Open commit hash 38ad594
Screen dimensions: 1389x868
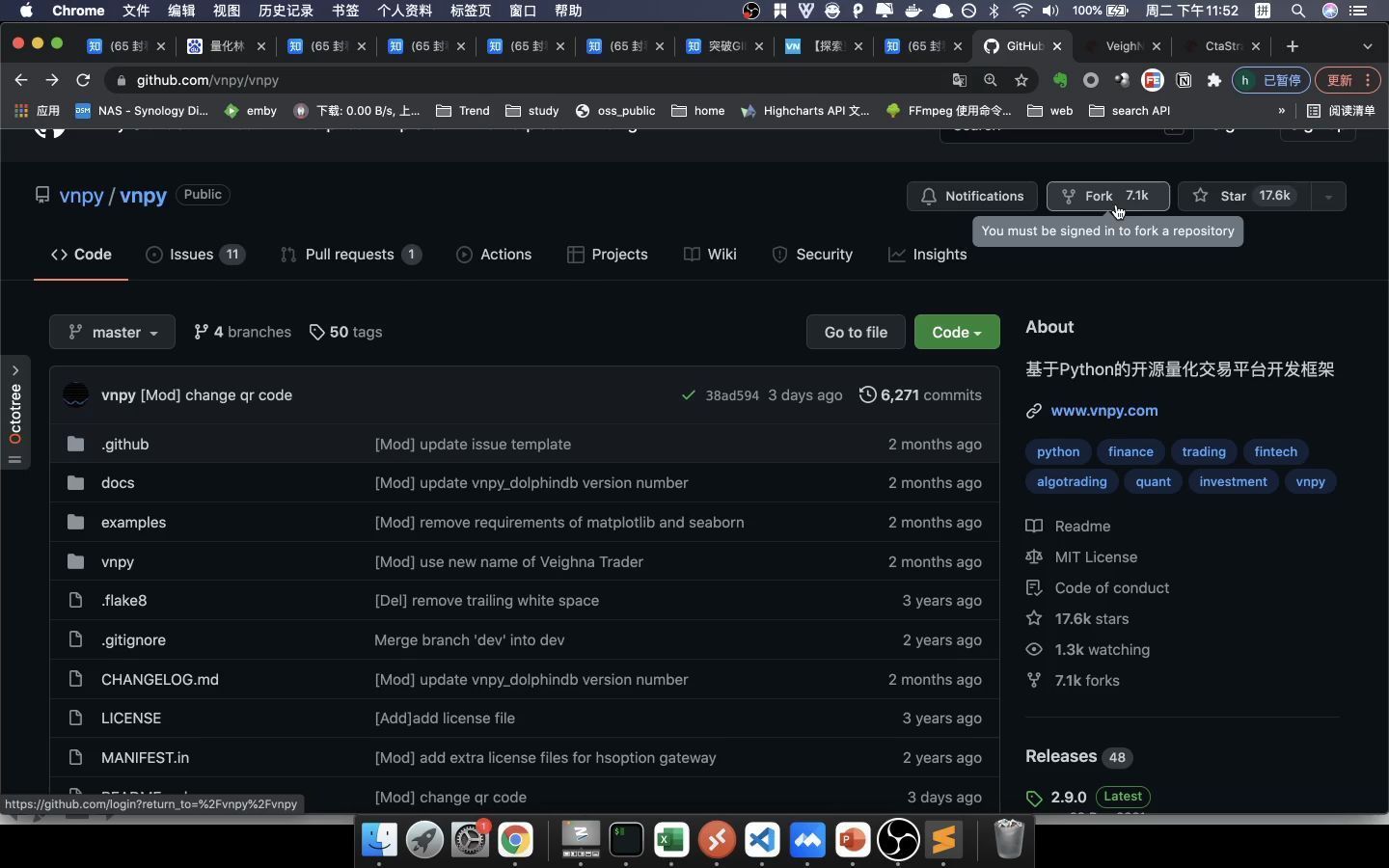point(732,395)
